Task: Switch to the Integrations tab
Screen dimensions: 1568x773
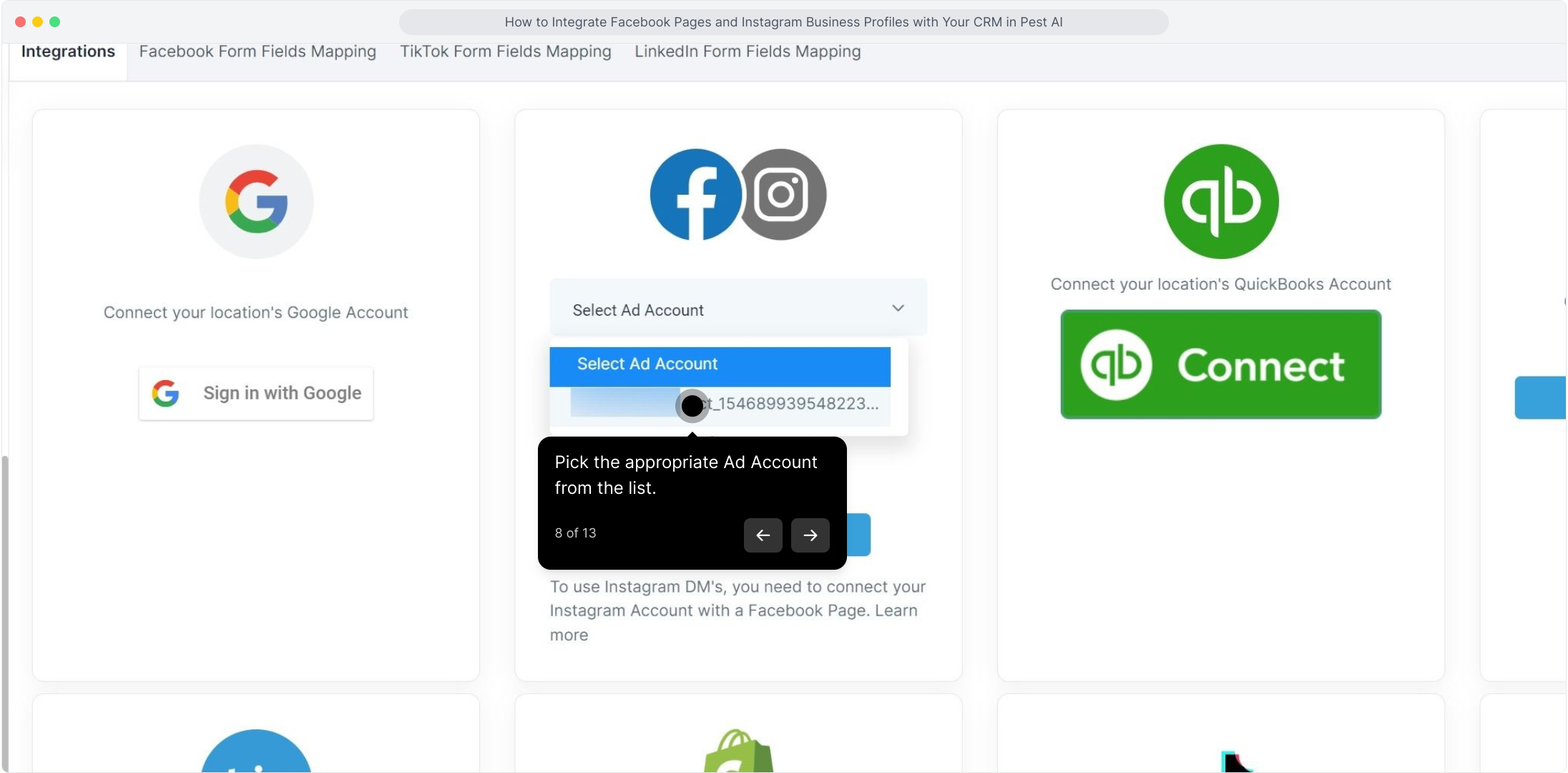Action: pos(68,52)
